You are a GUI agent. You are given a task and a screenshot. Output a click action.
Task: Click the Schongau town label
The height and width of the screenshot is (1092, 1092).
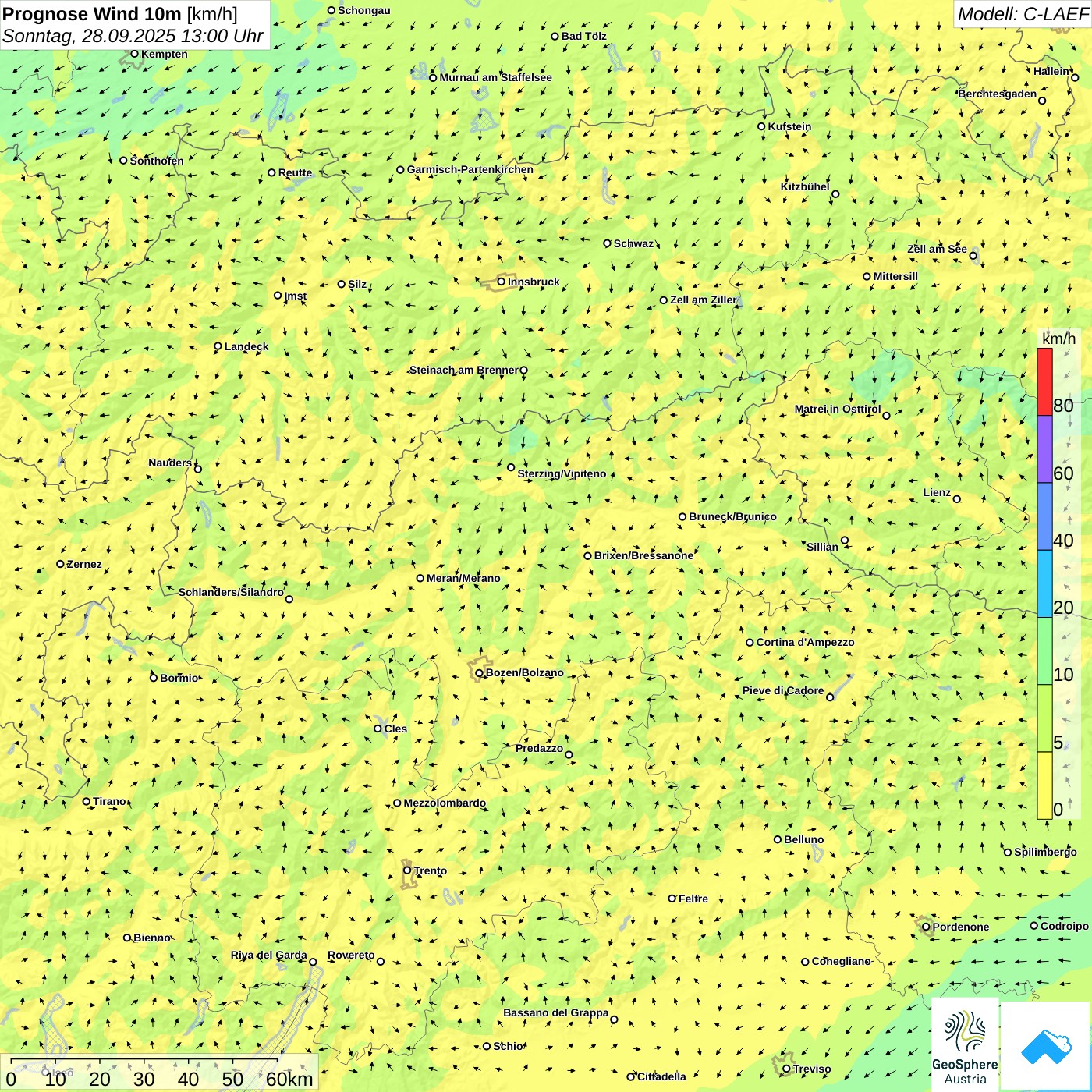pyautogui.click(x=364, y=10)
